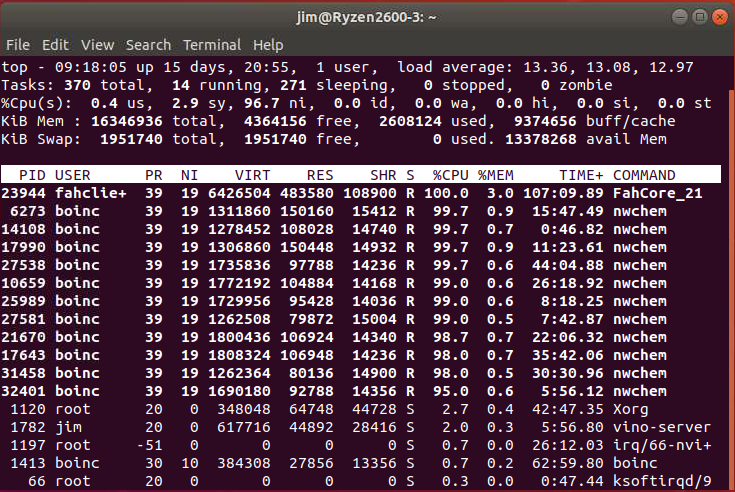735x492 pixels.
Task: Click the 95.0 CPU value
Action: click(450, 391)
